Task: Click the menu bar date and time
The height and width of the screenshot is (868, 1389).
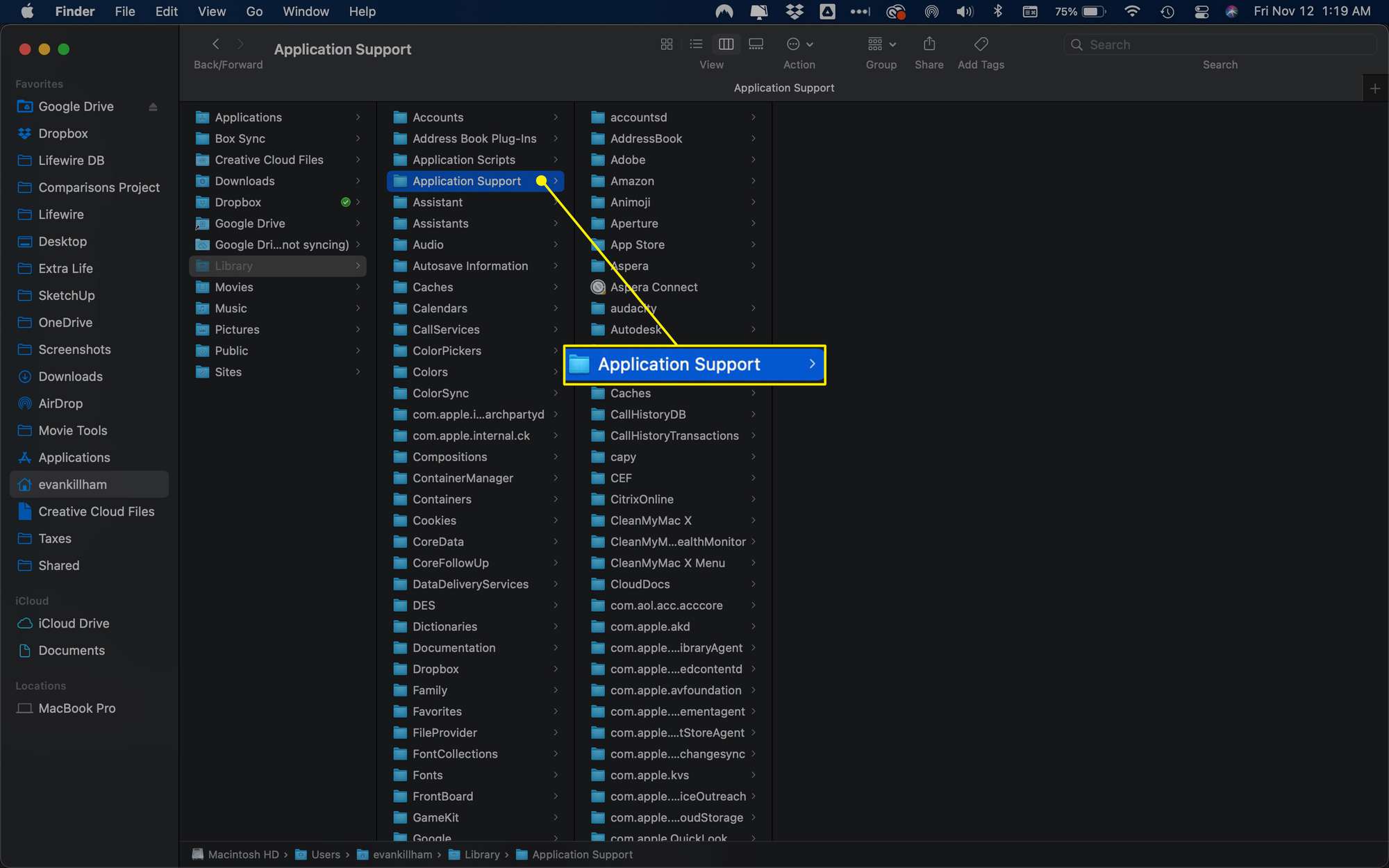Action: (1312, 11)
